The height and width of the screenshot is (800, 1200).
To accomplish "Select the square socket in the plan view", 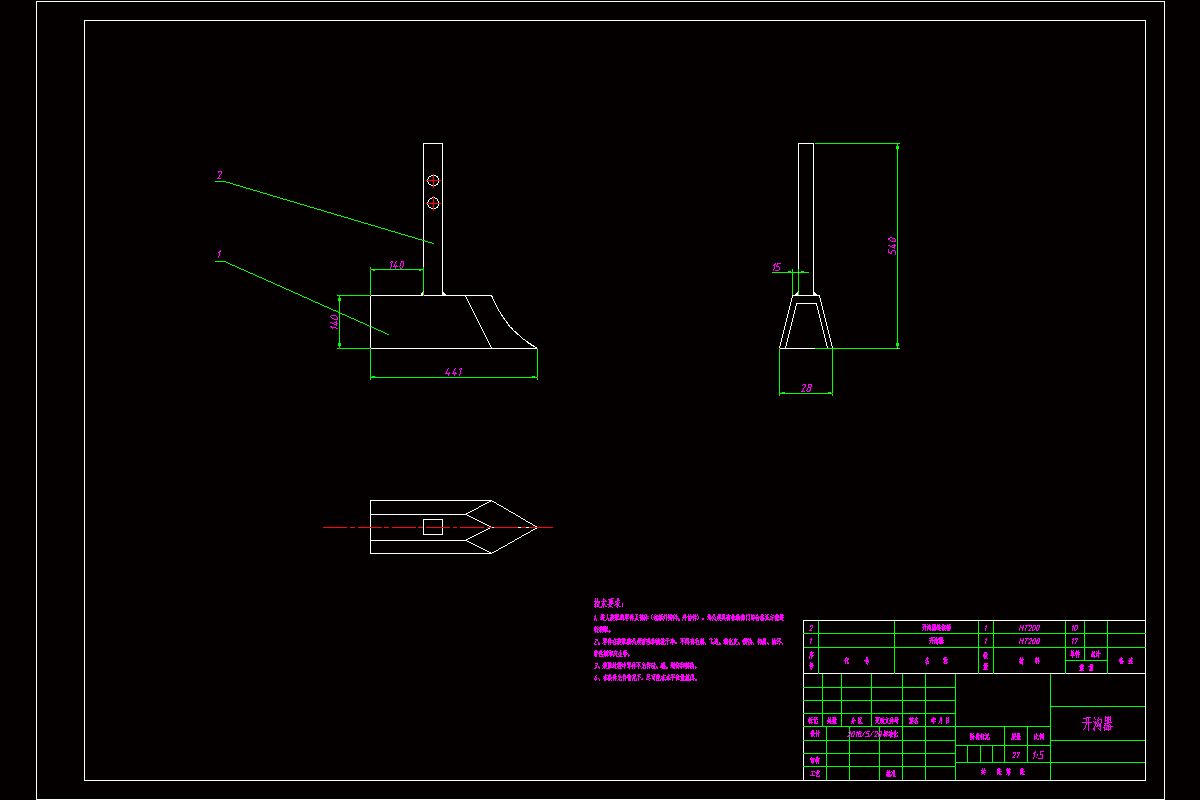I will [433, 527].
